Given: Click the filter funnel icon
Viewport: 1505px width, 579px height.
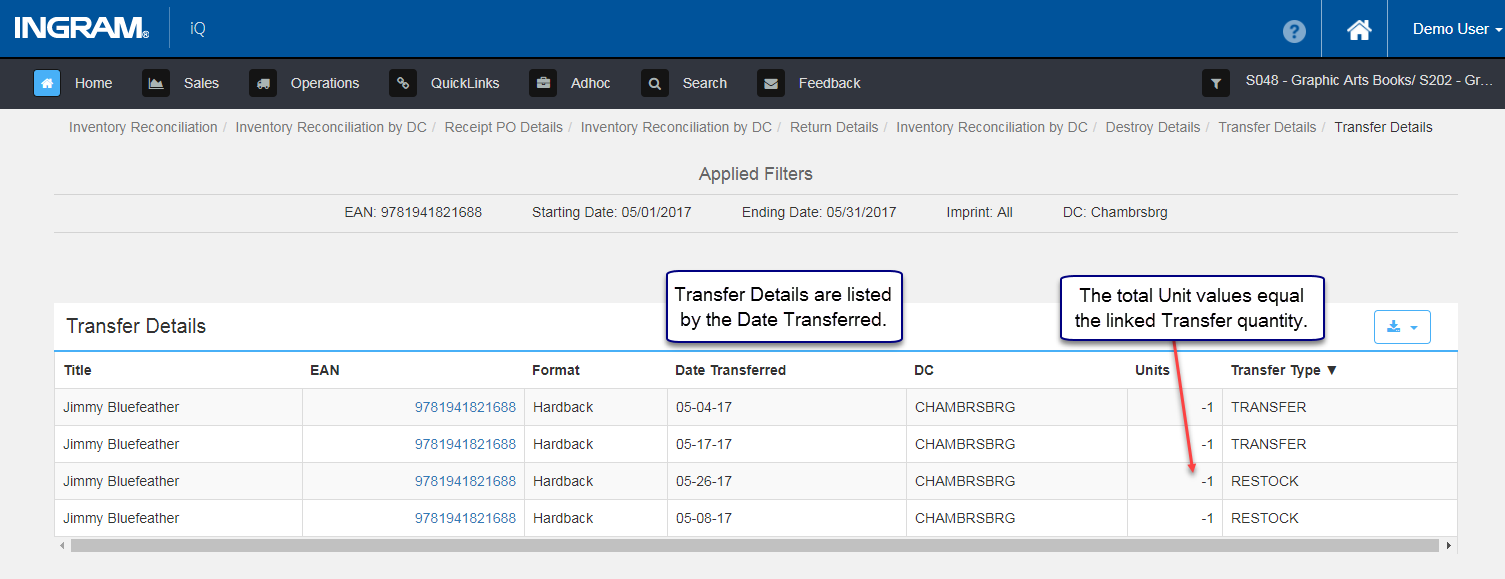Looking at the screenshot, I should tap(1216, 83).
